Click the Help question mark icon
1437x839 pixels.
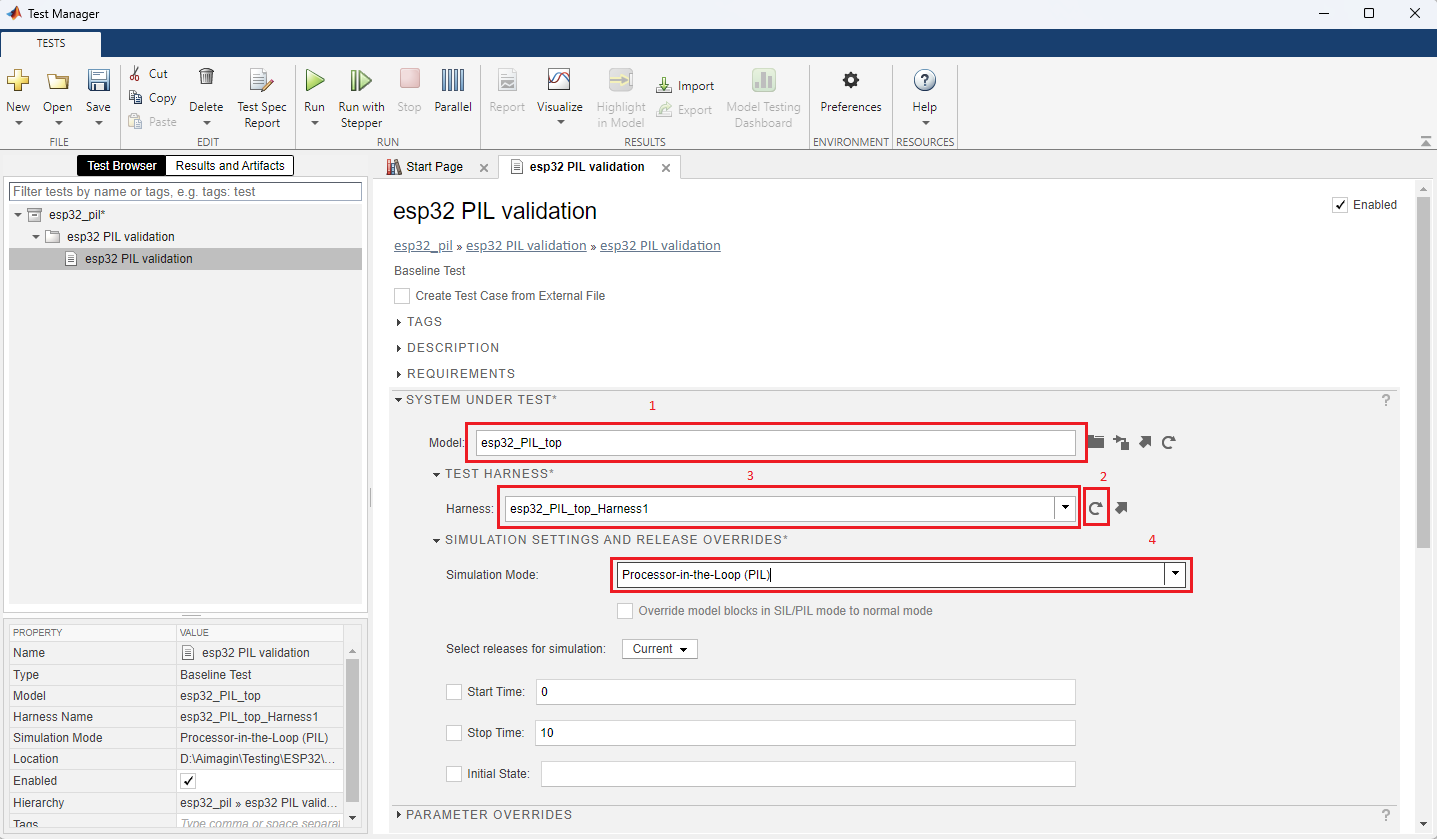pyautogui.click(x=925, y=81)
